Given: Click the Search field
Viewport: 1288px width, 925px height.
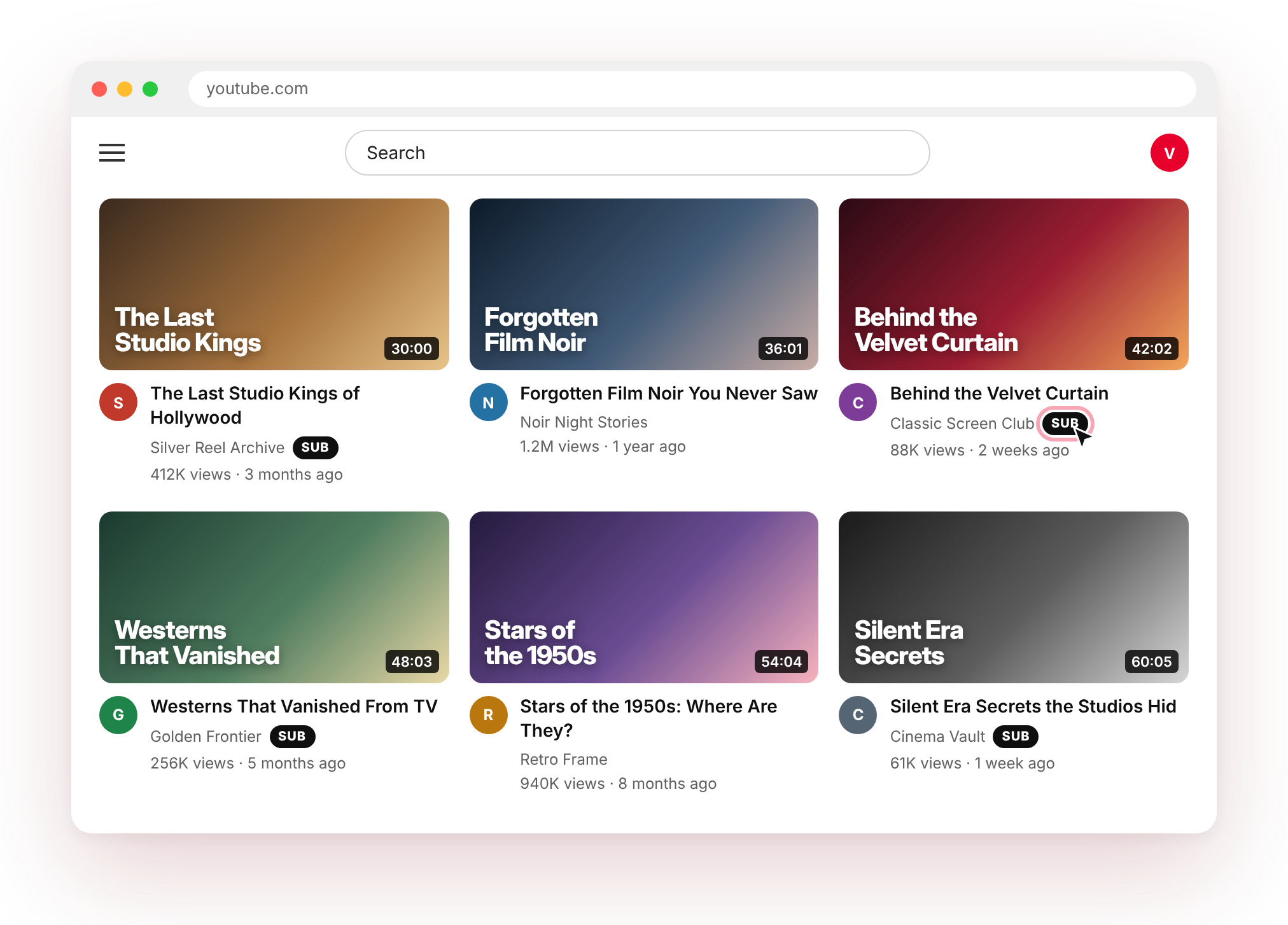Looking at the screenshot, I should (637, 153).
